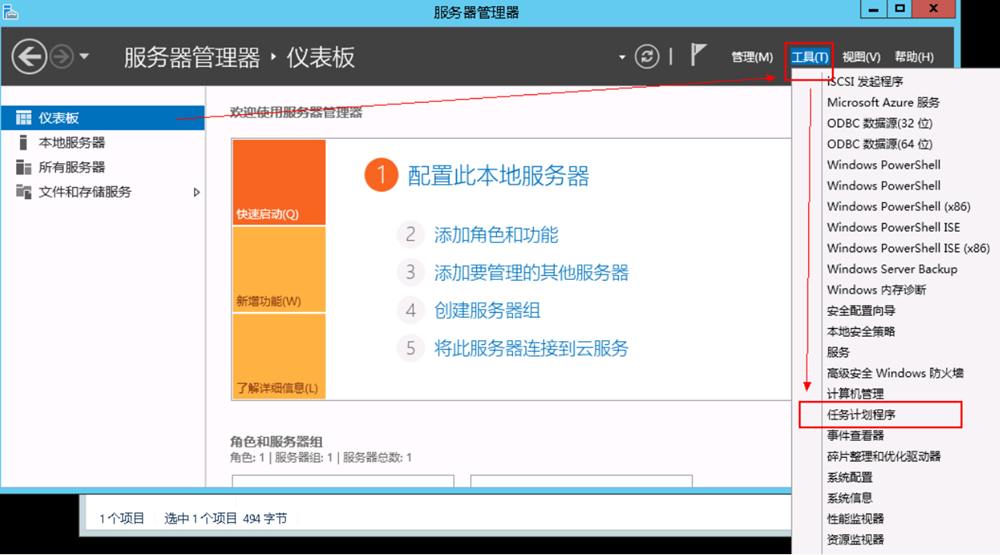1000x555 pixels.
Task: Choose Windows Server Backup menu entry
Action: [892, 269]
